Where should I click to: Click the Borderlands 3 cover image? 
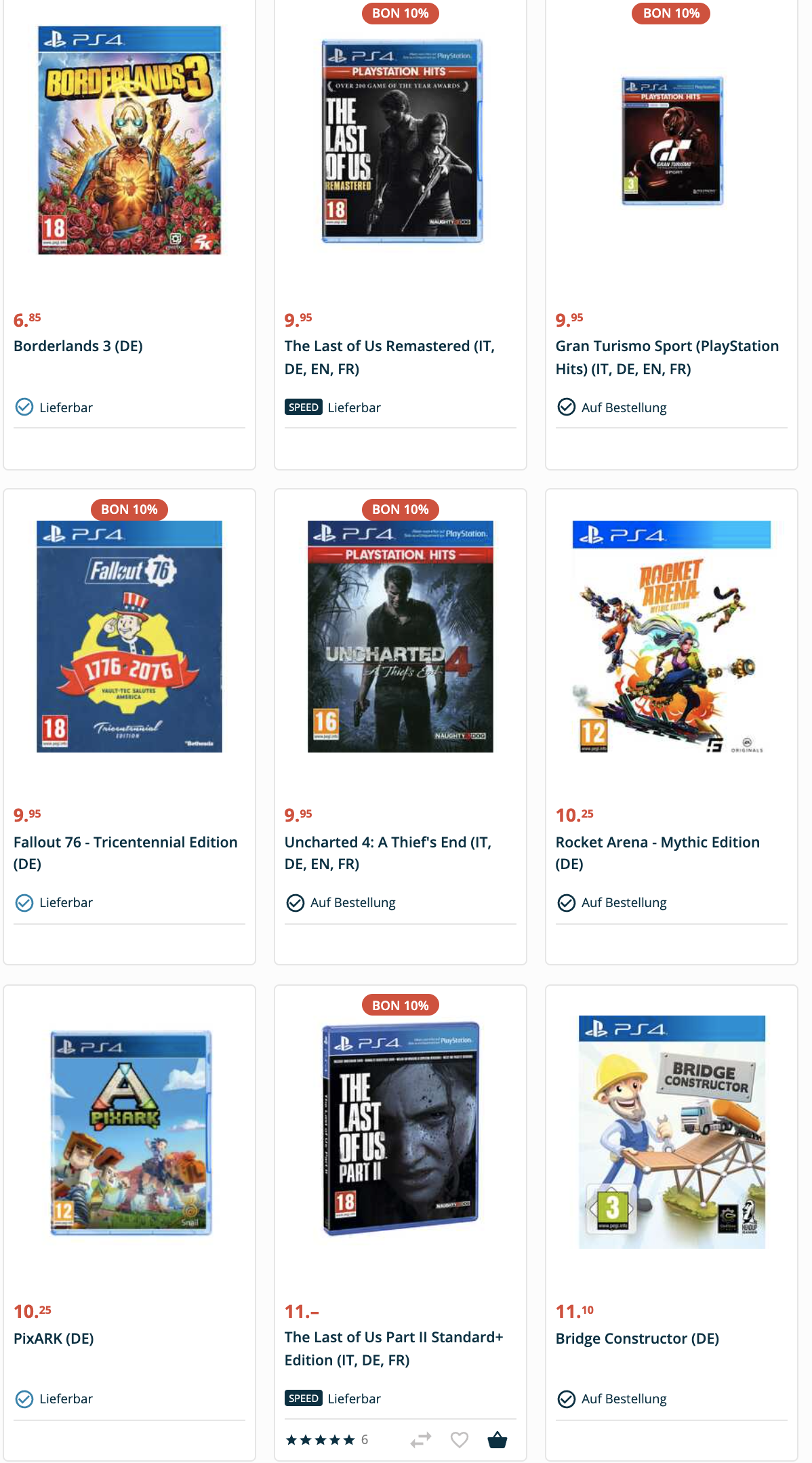(129, 140)
